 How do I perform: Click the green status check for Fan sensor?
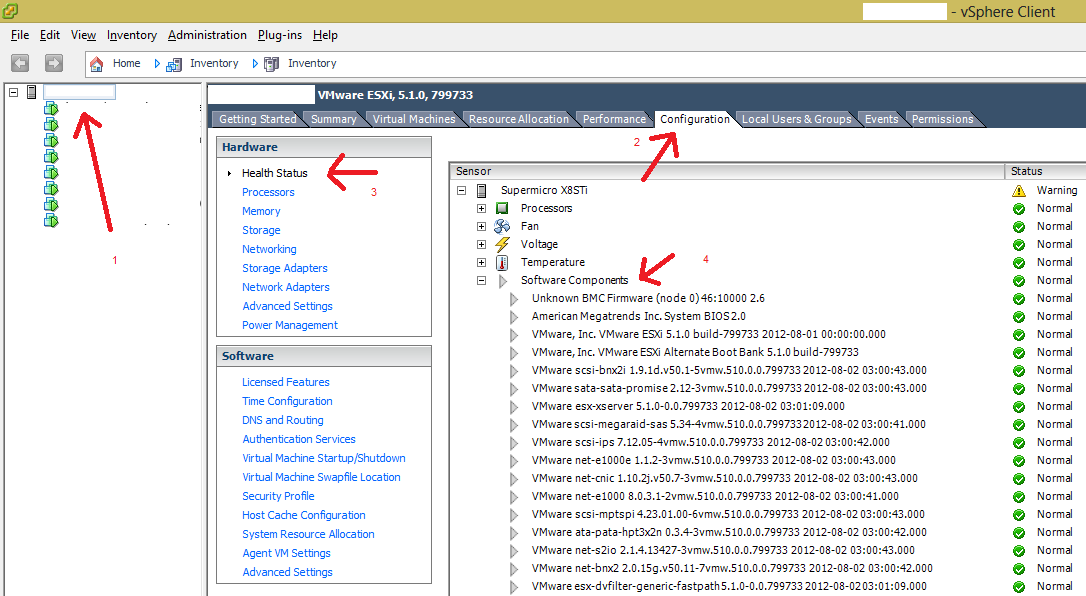click(x=1019, y=226)
